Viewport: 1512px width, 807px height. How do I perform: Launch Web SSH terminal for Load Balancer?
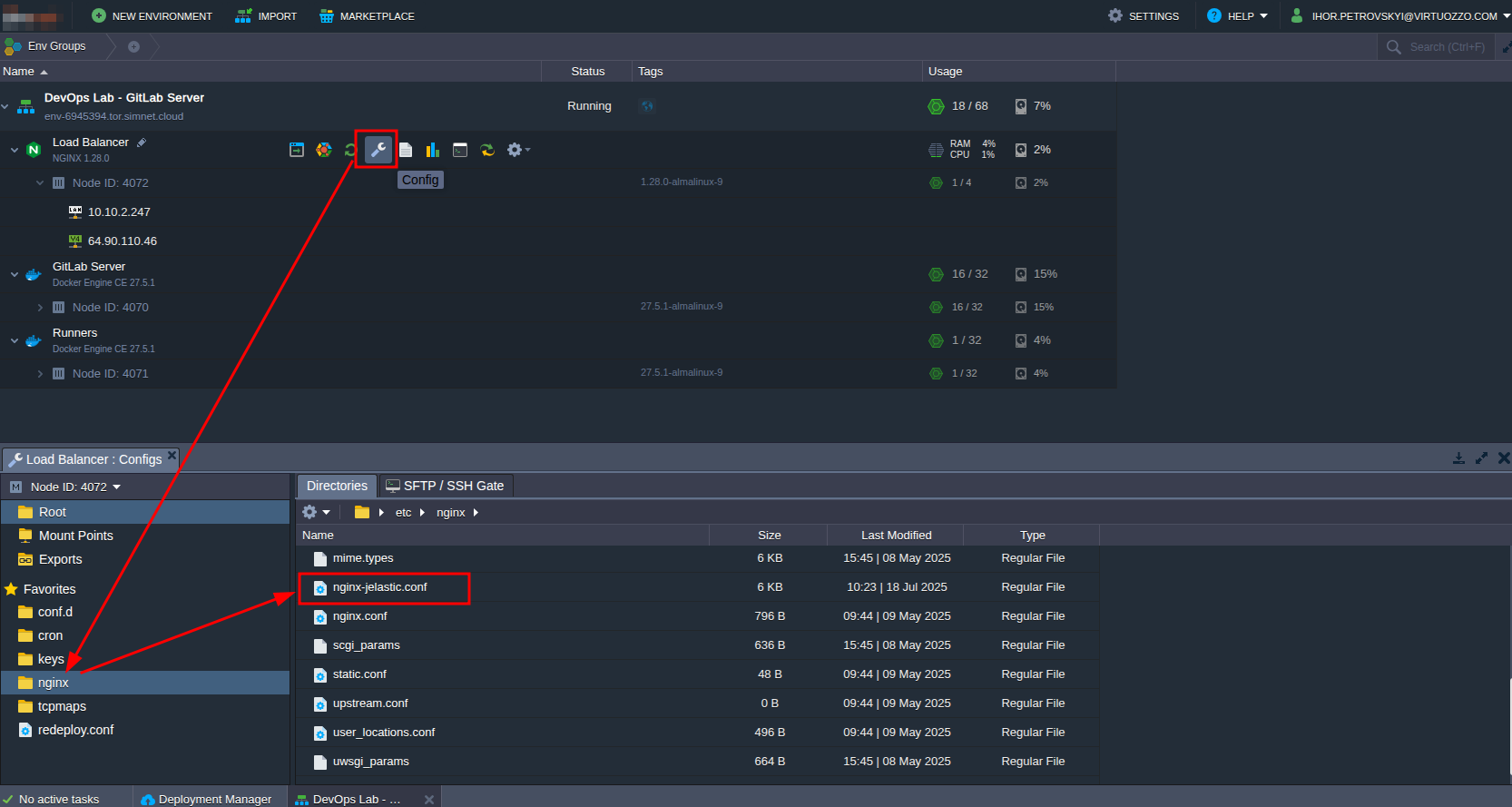point(460,150)
